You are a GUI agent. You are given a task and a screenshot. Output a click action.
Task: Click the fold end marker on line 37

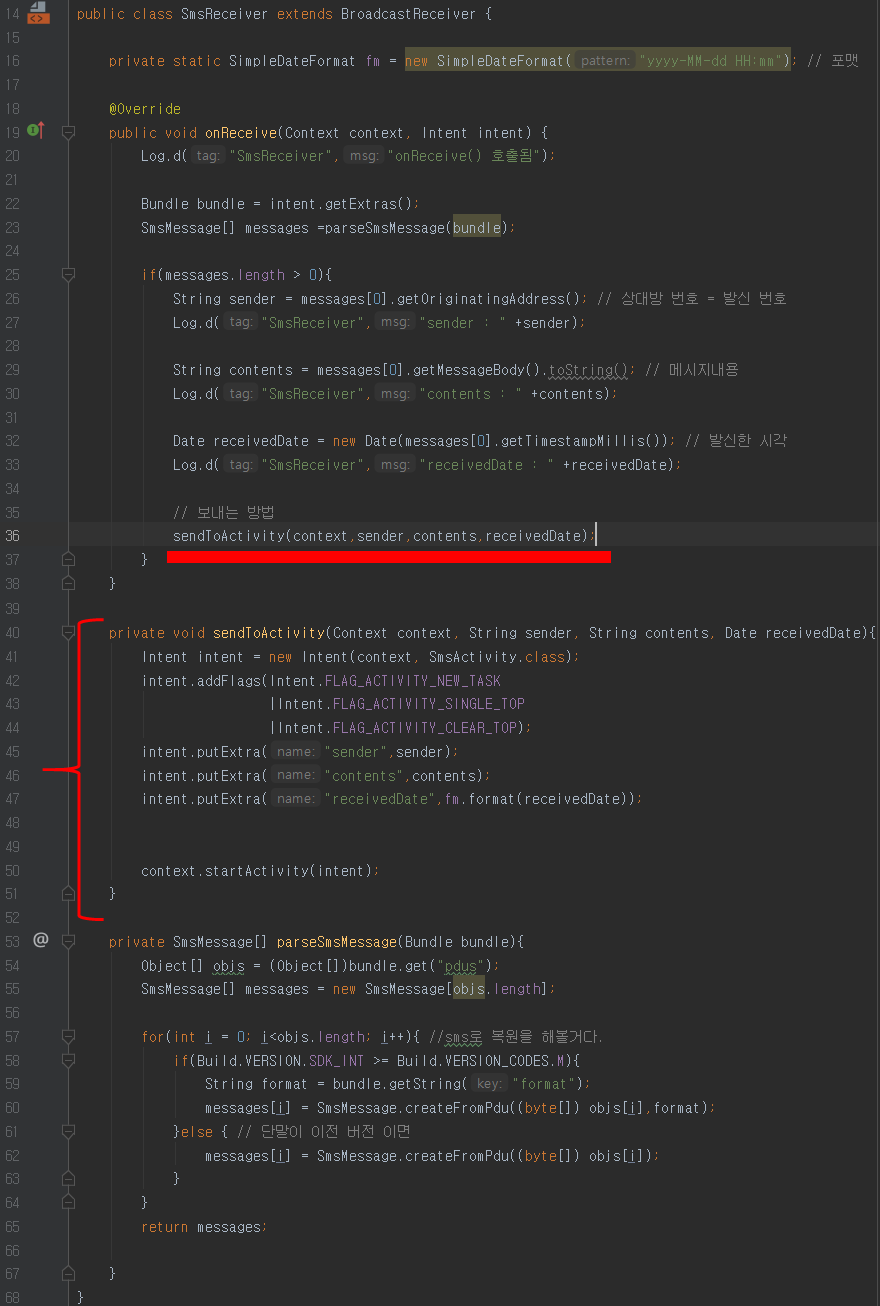(x=68, y=559)
